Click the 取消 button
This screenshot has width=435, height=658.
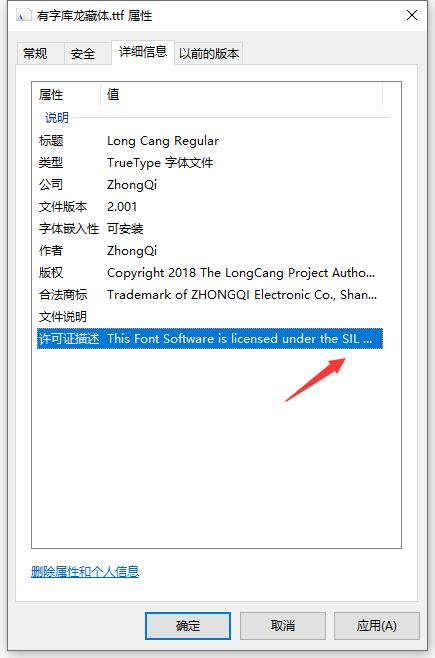(283, 626)
